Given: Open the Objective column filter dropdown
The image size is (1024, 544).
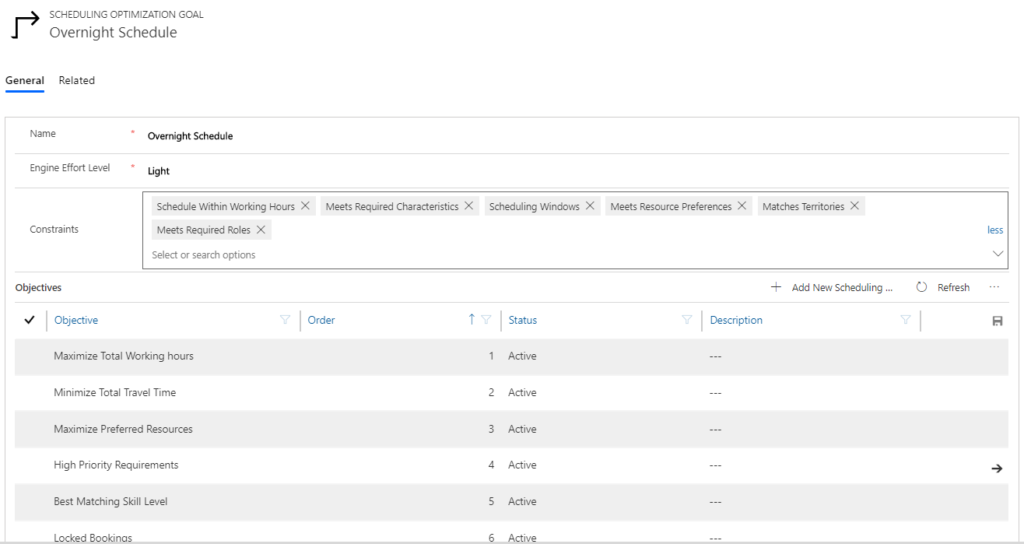Looking at the screenshot, I should click(285, 320).
